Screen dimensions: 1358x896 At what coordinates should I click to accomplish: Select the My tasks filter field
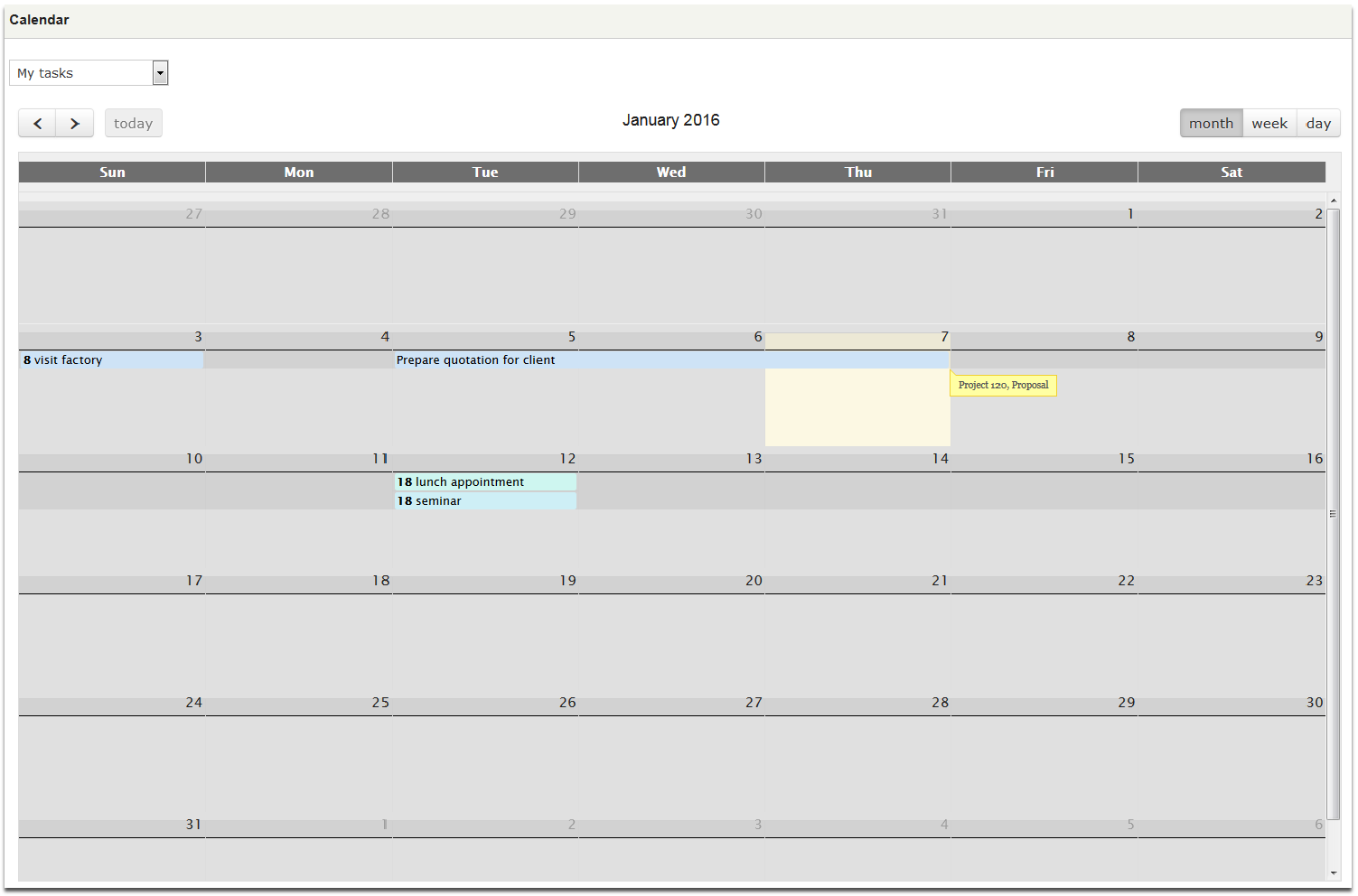[81, 72]
